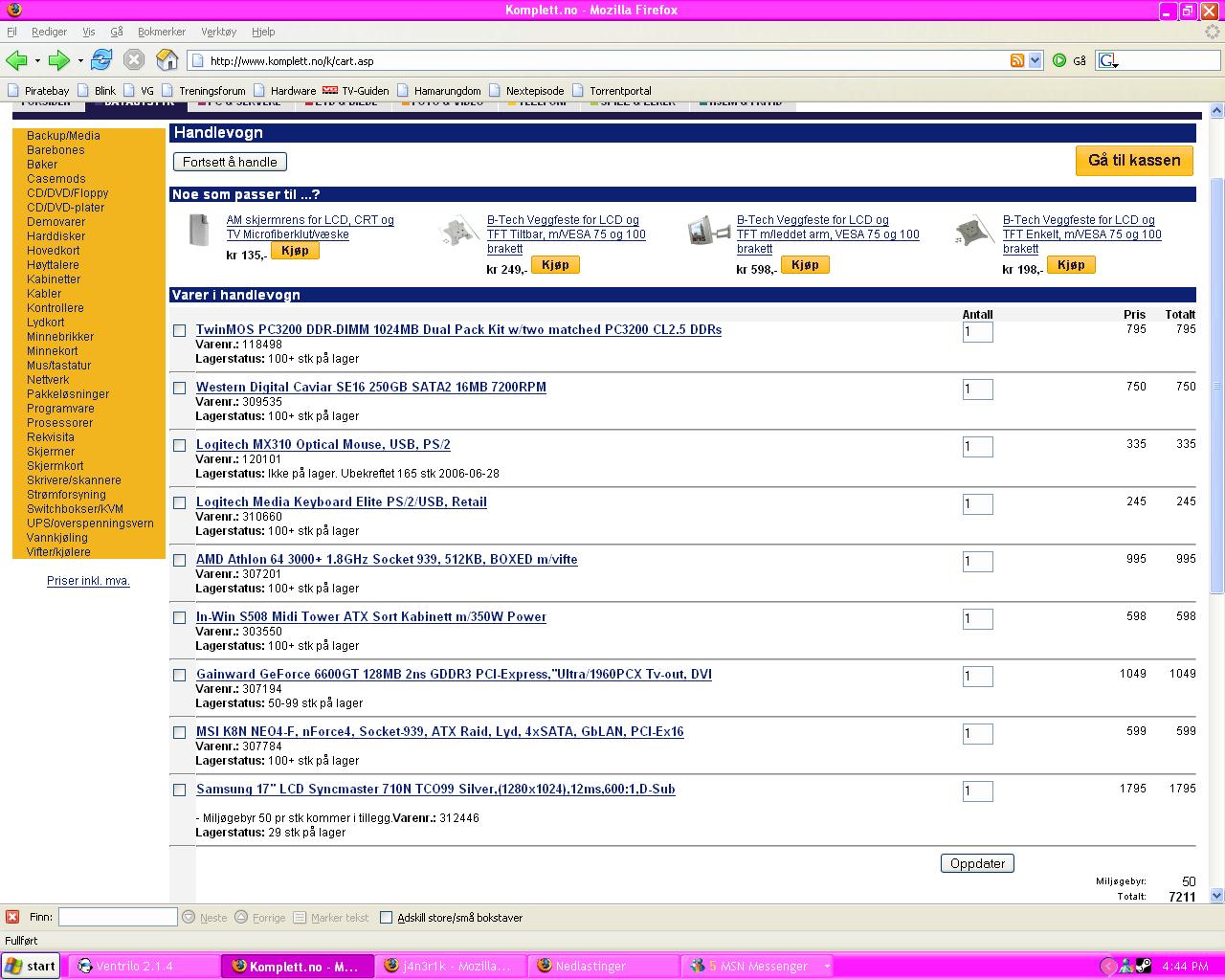Click the RSS feed icon in address bar

click(1017, 60)
